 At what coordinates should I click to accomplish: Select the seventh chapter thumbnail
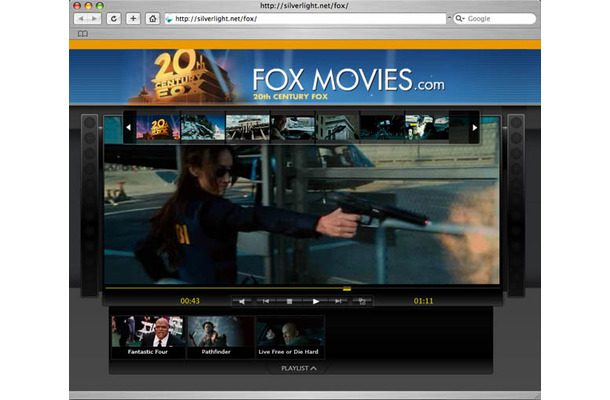pyautogui.click(x=427, y=128)
